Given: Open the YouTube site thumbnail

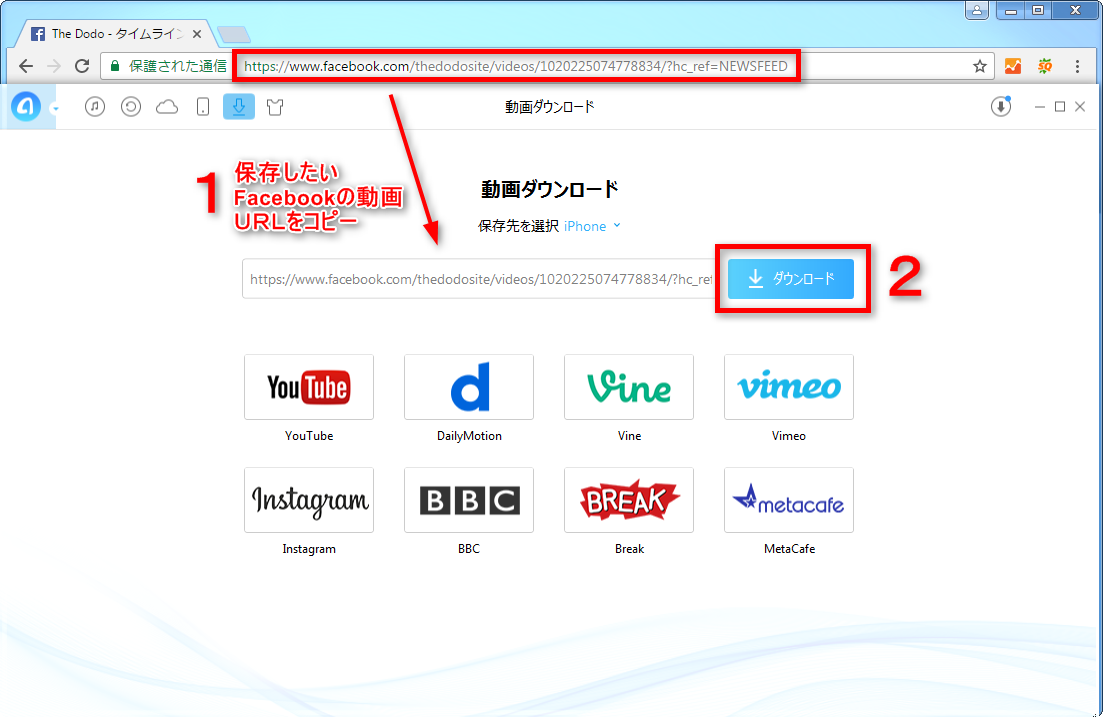Looking at the screenshot, I should 309,387.
